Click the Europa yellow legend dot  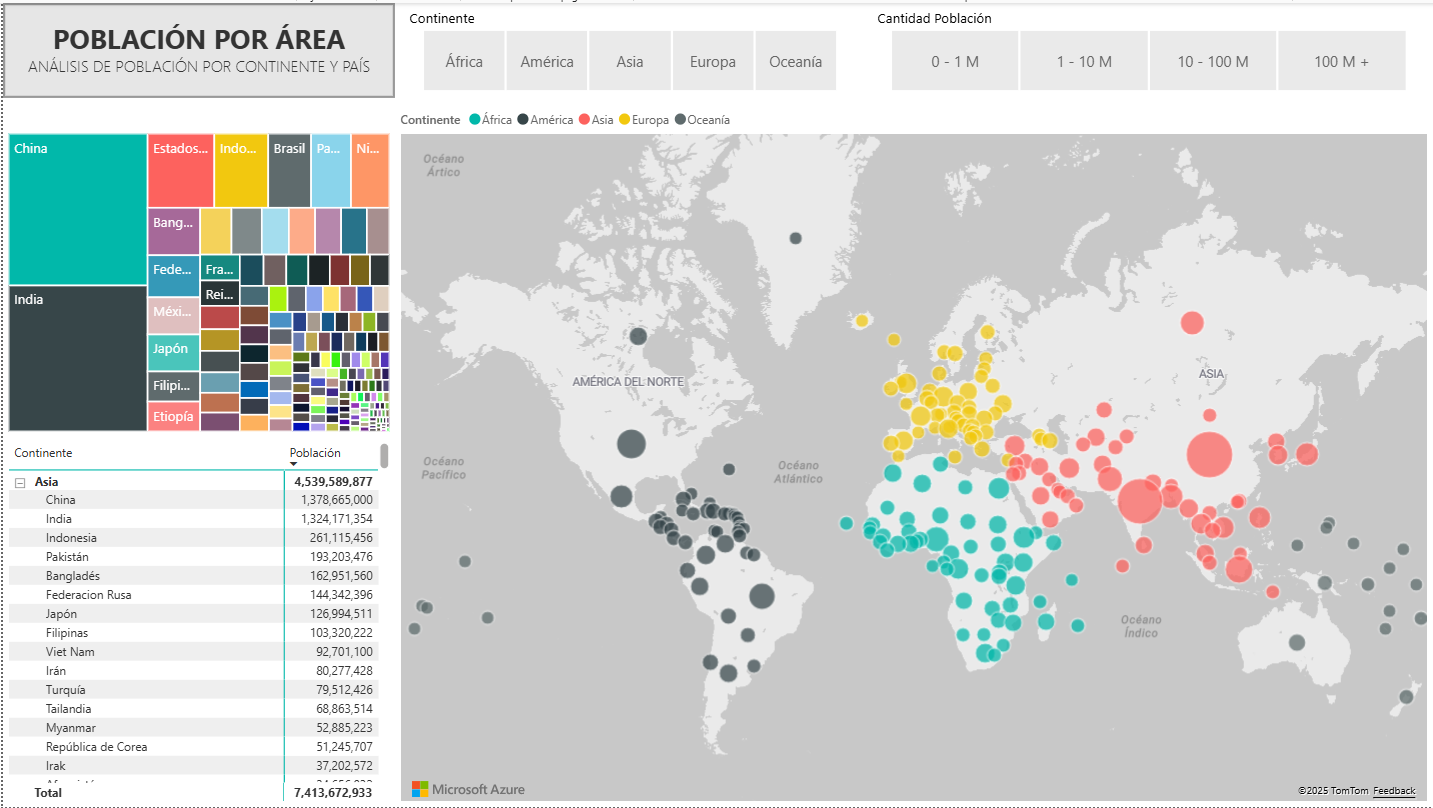pos(625,120)
